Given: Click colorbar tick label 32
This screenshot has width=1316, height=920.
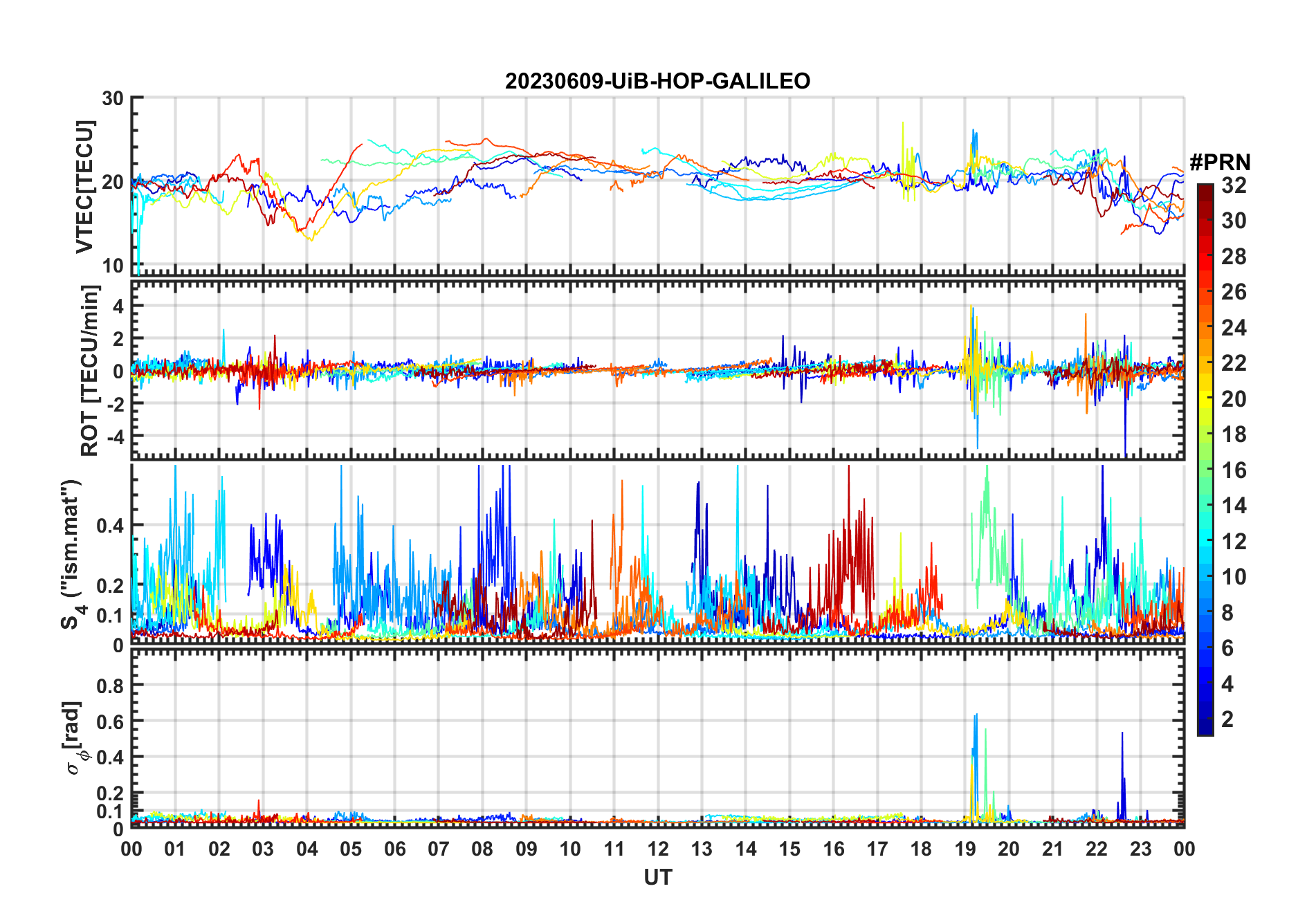Looking at the screenshot, I should [x=1234, y=185].
